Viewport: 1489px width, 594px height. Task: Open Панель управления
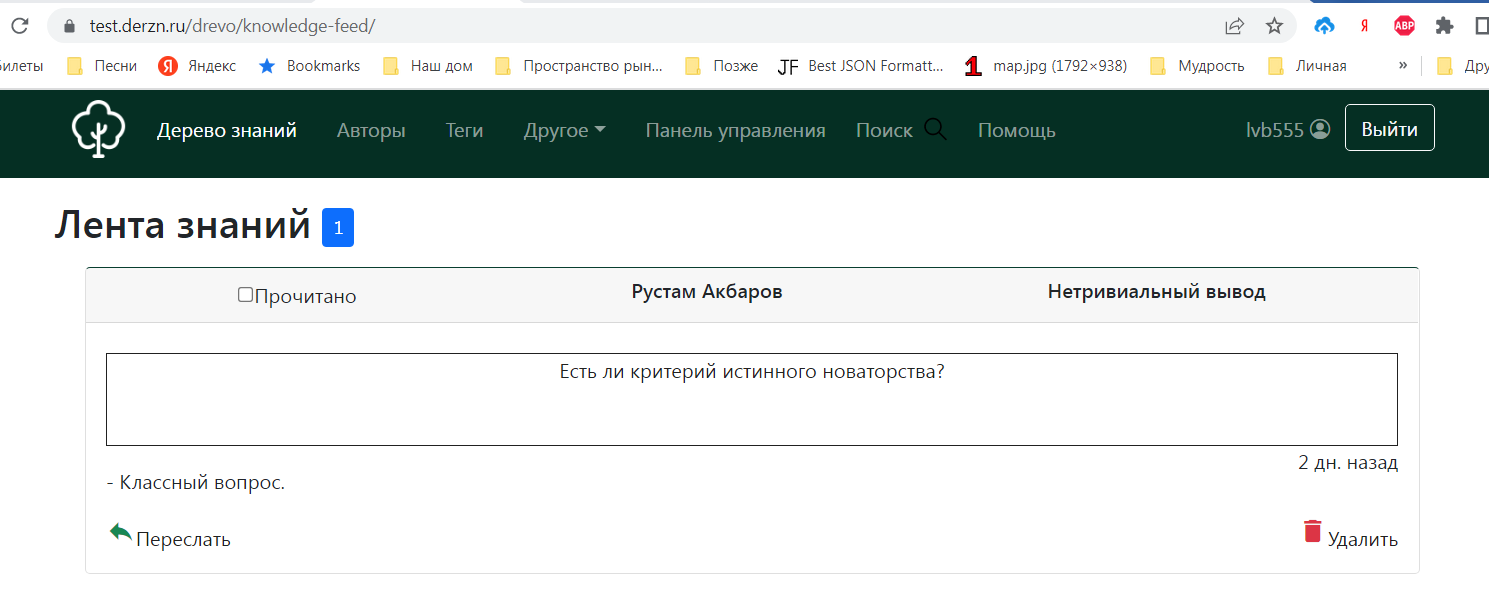point(736,129)
